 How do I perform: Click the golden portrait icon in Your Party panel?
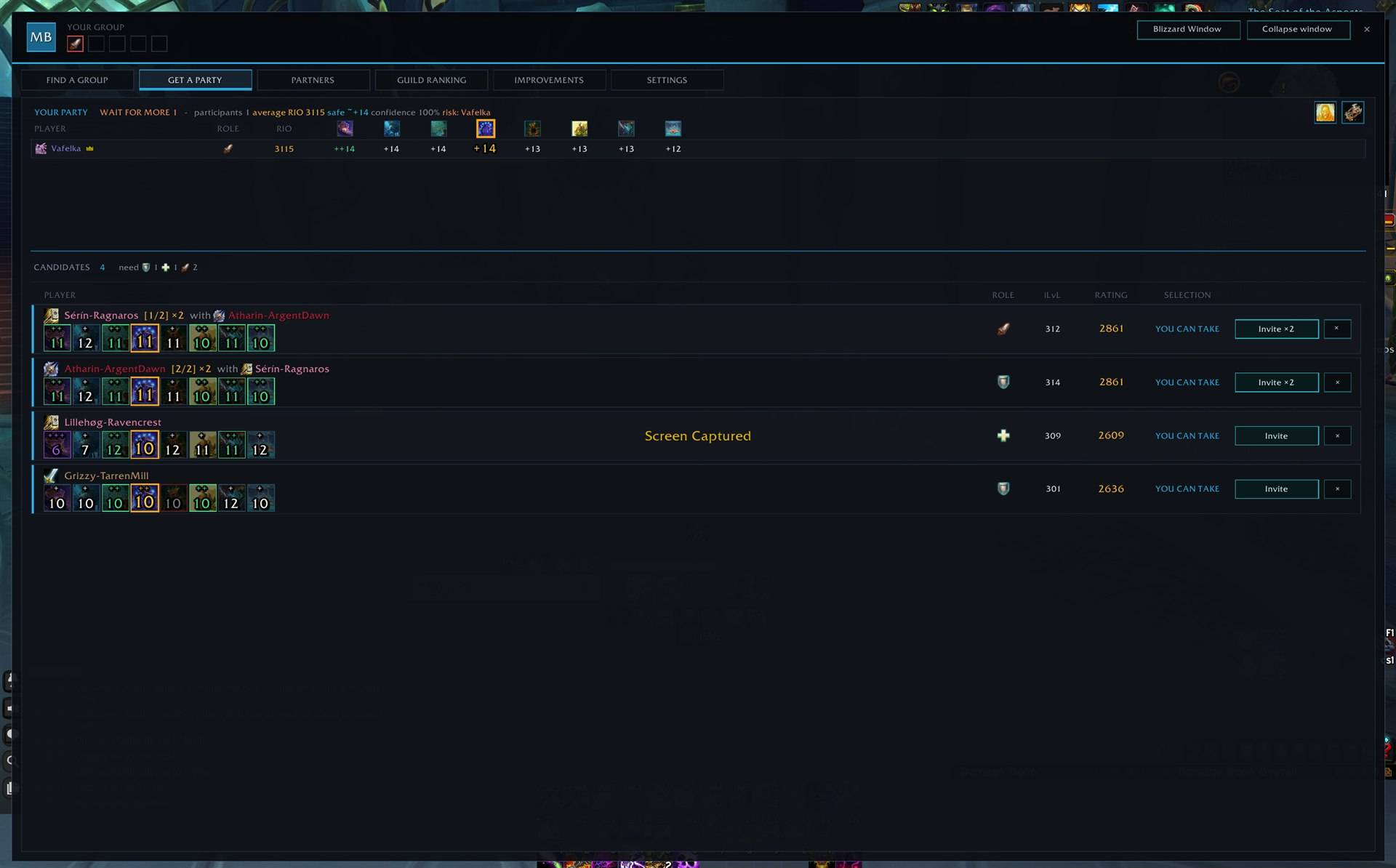(x=1325, y=113)
